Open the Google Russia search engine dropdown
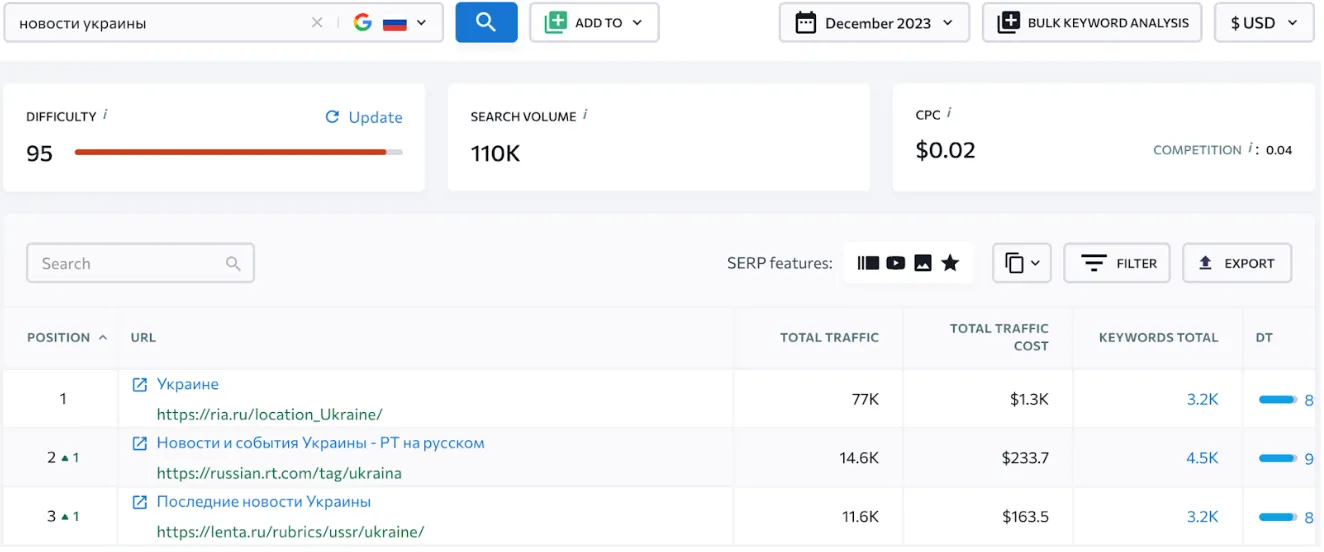Image resolution: width=1324 pixels, height=552 pixels. (x=391, y=23)
